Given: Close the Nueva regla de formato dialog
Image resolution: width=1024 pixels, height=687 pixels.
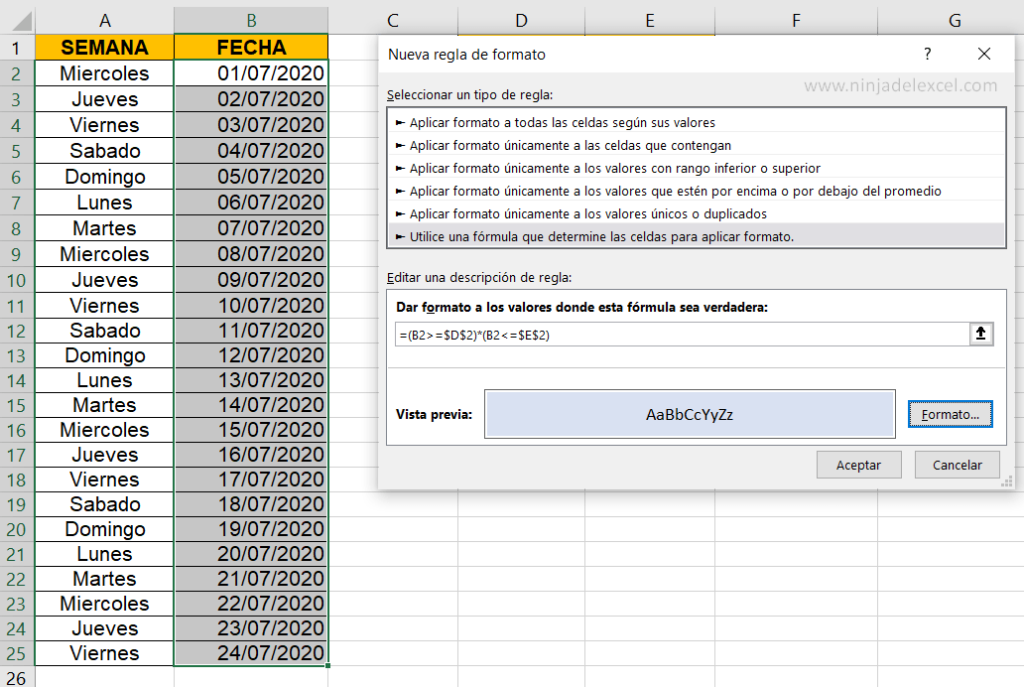Looking at the screenshot, I should pos(984,54).
